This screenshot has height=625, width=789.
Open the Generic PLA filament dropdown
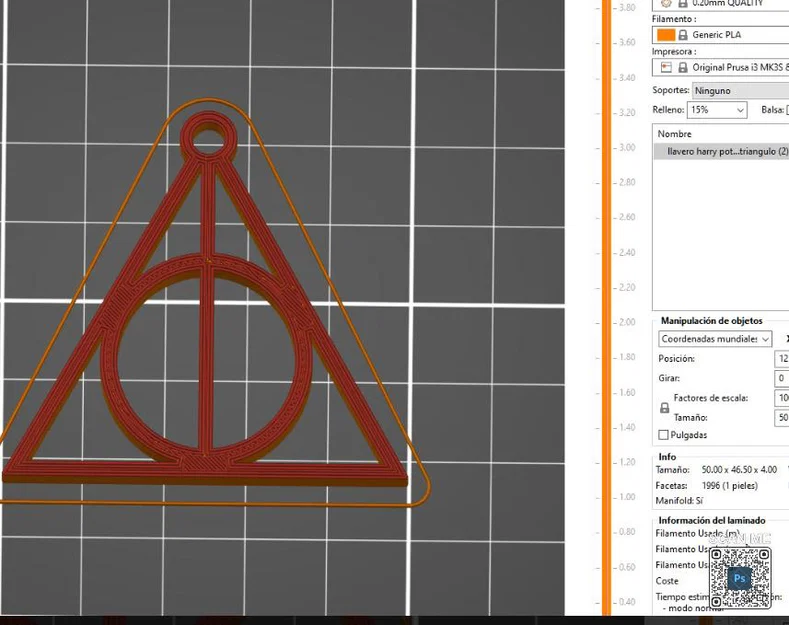pyautogui.click(x=721, y=35)
